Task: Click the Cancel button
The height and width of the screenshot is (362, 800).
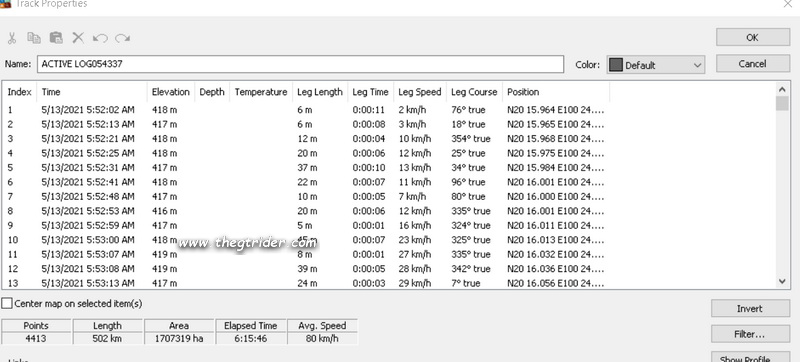Action: click(x=753, y=64)
